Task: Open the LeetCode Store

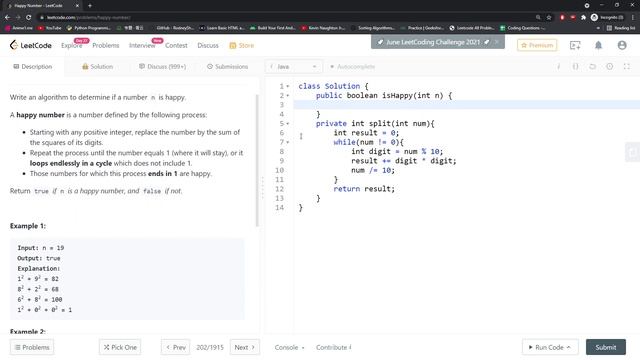Action: 242,45
